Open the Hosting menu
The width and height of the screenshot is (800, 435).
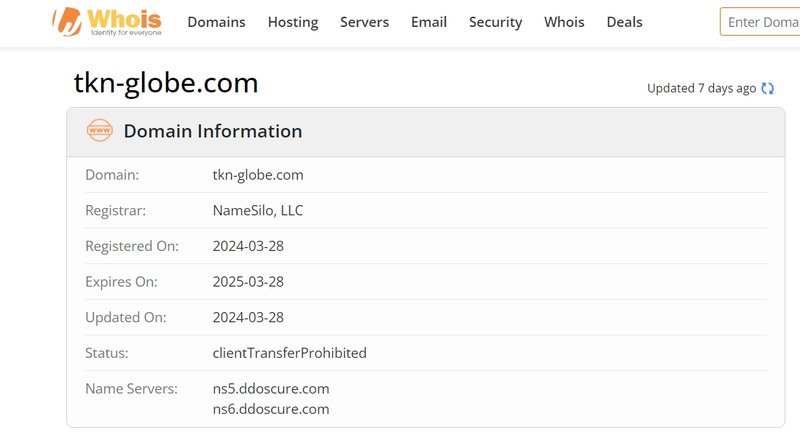(293, 22)
